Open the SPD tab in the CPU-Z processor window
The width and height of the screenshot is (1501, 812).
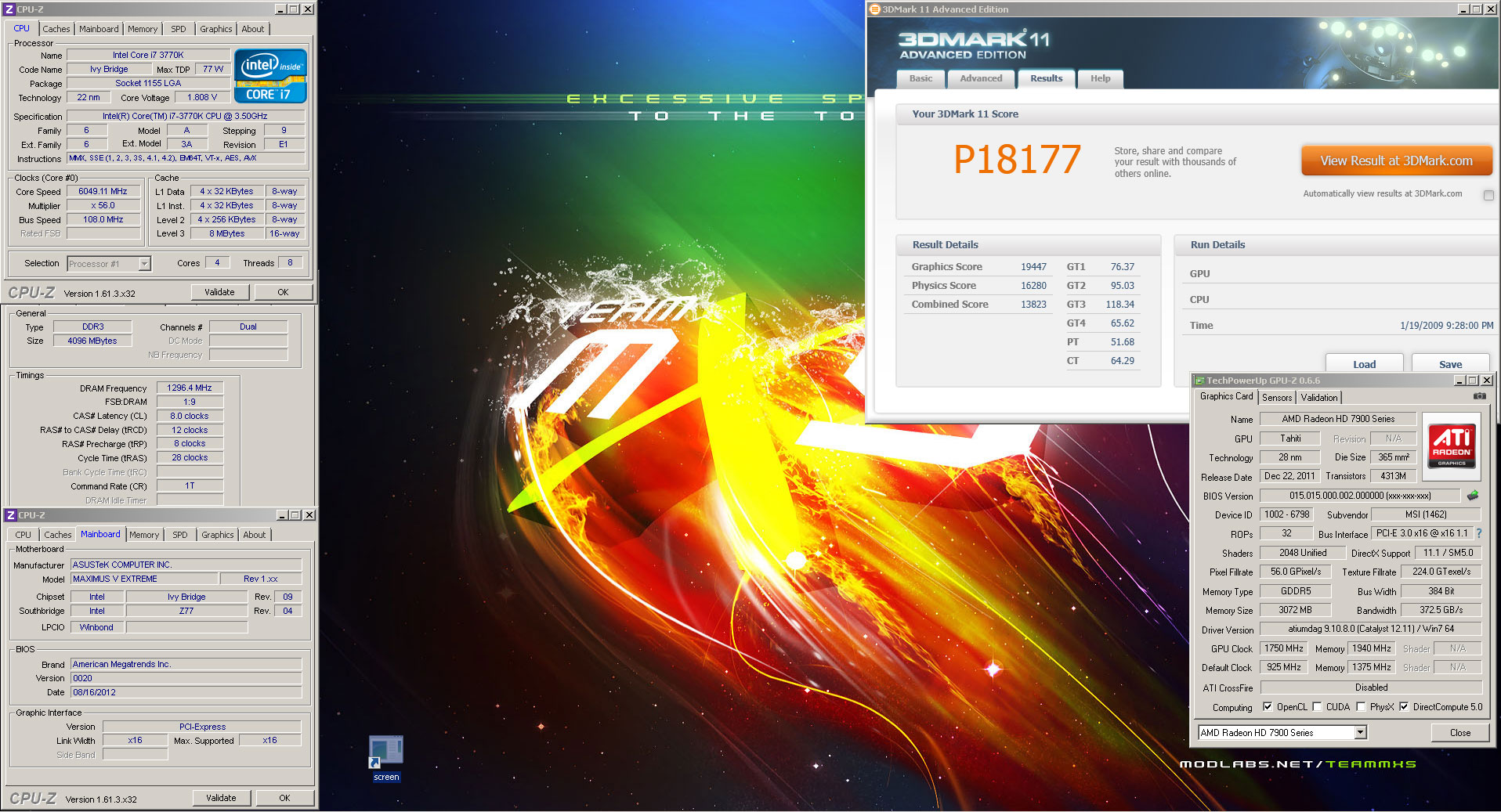click(179, 29)
